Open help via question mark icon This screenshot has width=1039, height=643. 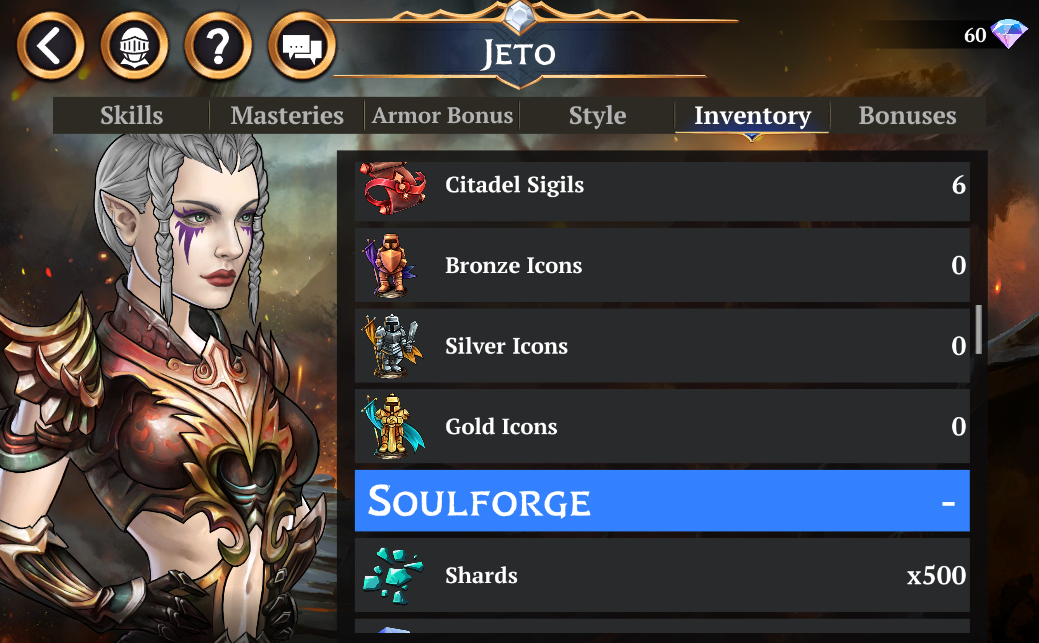[218, 46]
